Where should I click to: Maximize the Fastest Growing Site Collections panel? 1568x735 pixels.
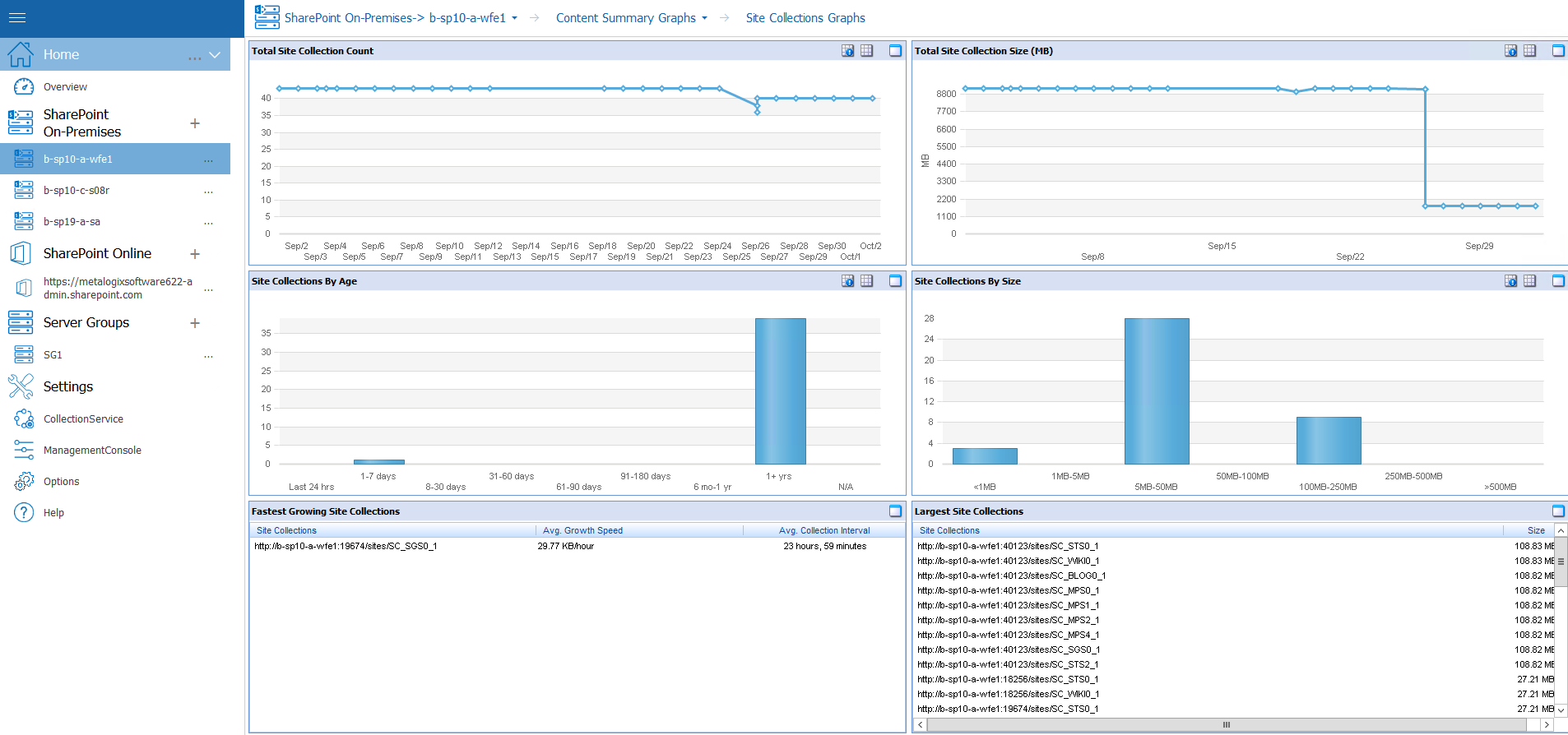pos(895,511)
